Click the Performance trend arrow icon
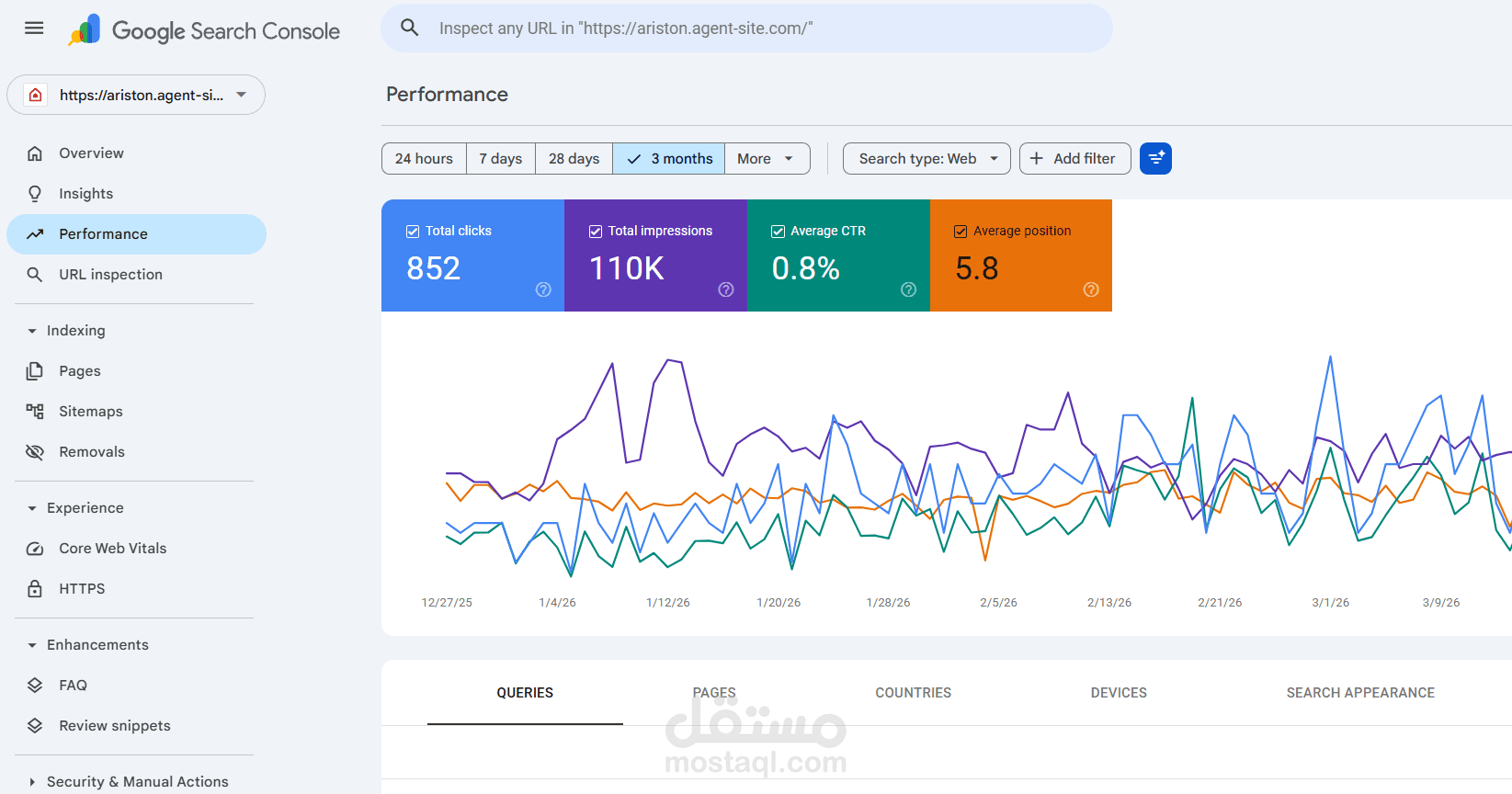The height and width of the screenshot is (794, 1512). 35,234
